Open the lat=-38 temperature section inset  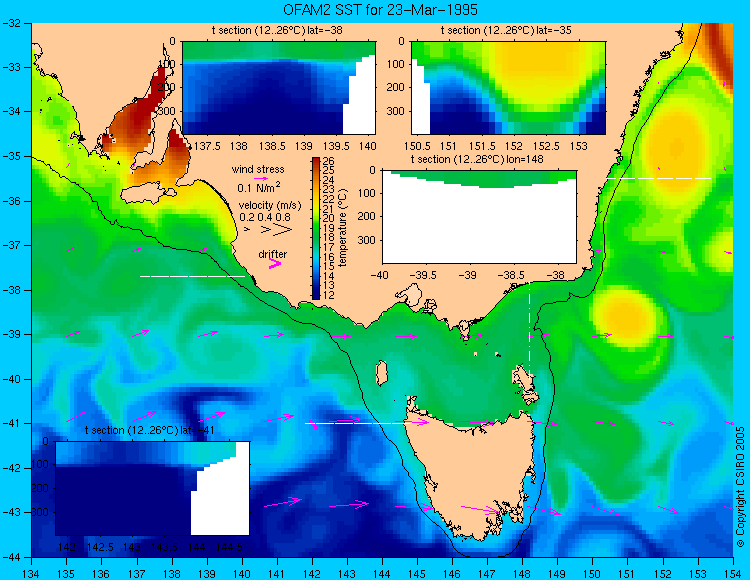279,88
